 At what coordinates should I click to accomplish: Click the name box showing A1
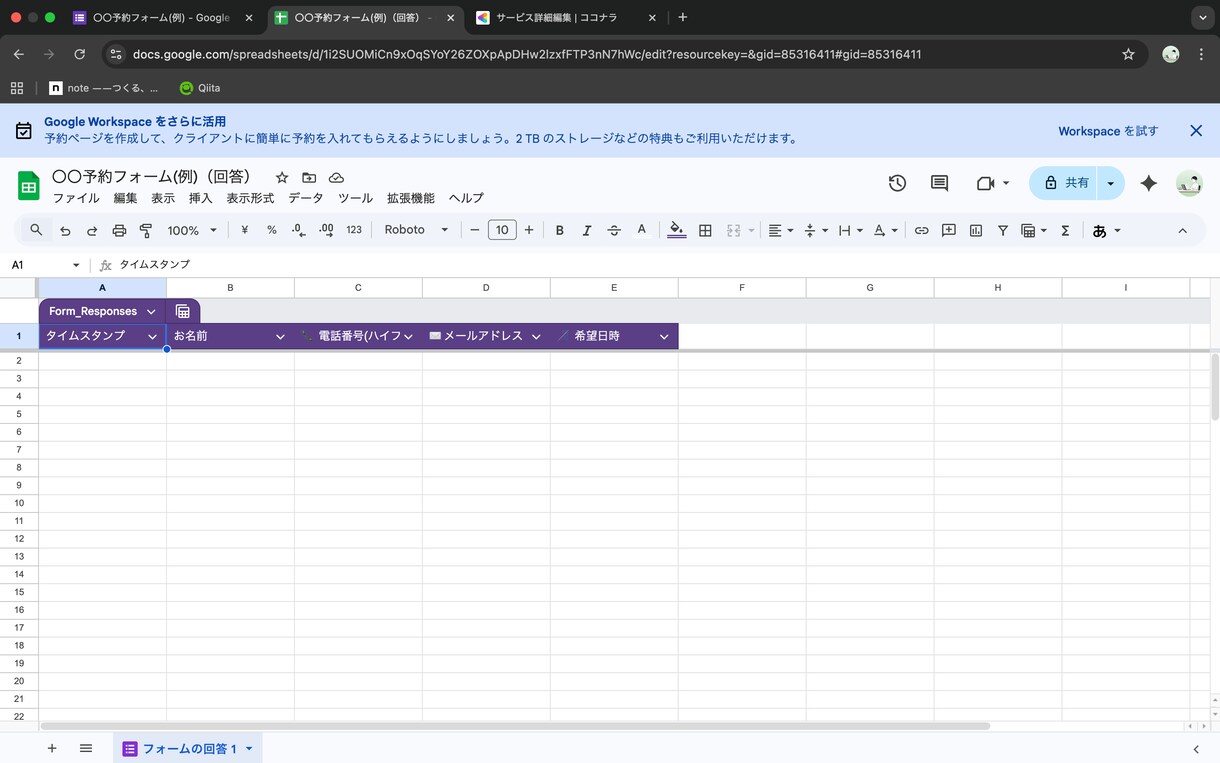tap(45, 265)
